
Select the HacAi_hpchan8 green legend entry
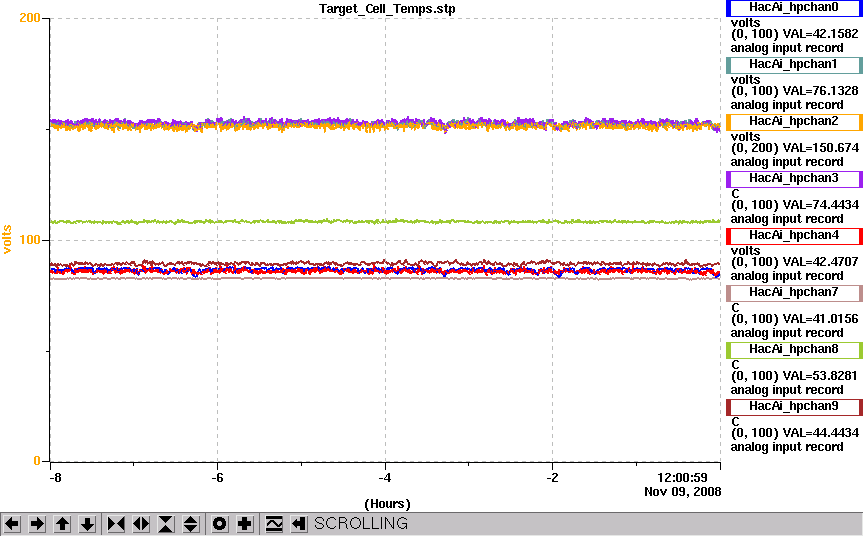[794, 349]
